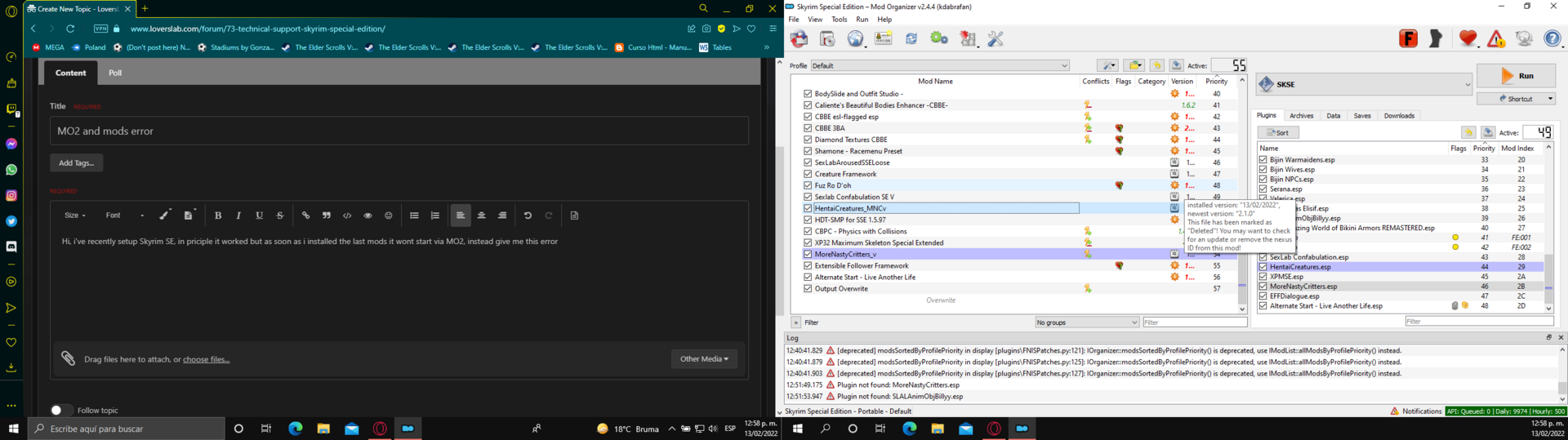Viewport: 1568px width, 440px height.
Task: Expand the Filter panel arrow in Mod Organizer
Action: (x=795, y=322)
